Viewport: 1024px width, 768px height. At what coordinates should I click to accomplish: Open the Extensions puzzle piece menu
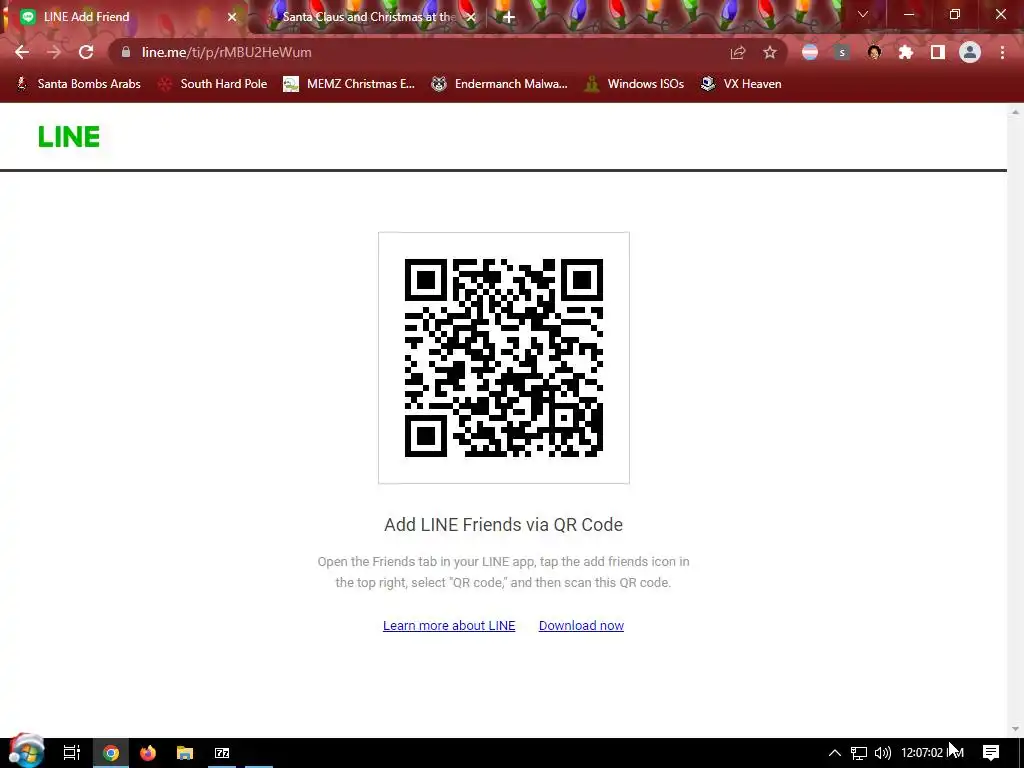[906, 52]
